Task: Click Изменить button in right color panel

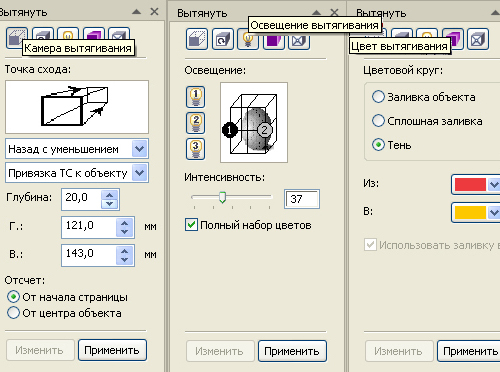Action: [x=399, y=351]
